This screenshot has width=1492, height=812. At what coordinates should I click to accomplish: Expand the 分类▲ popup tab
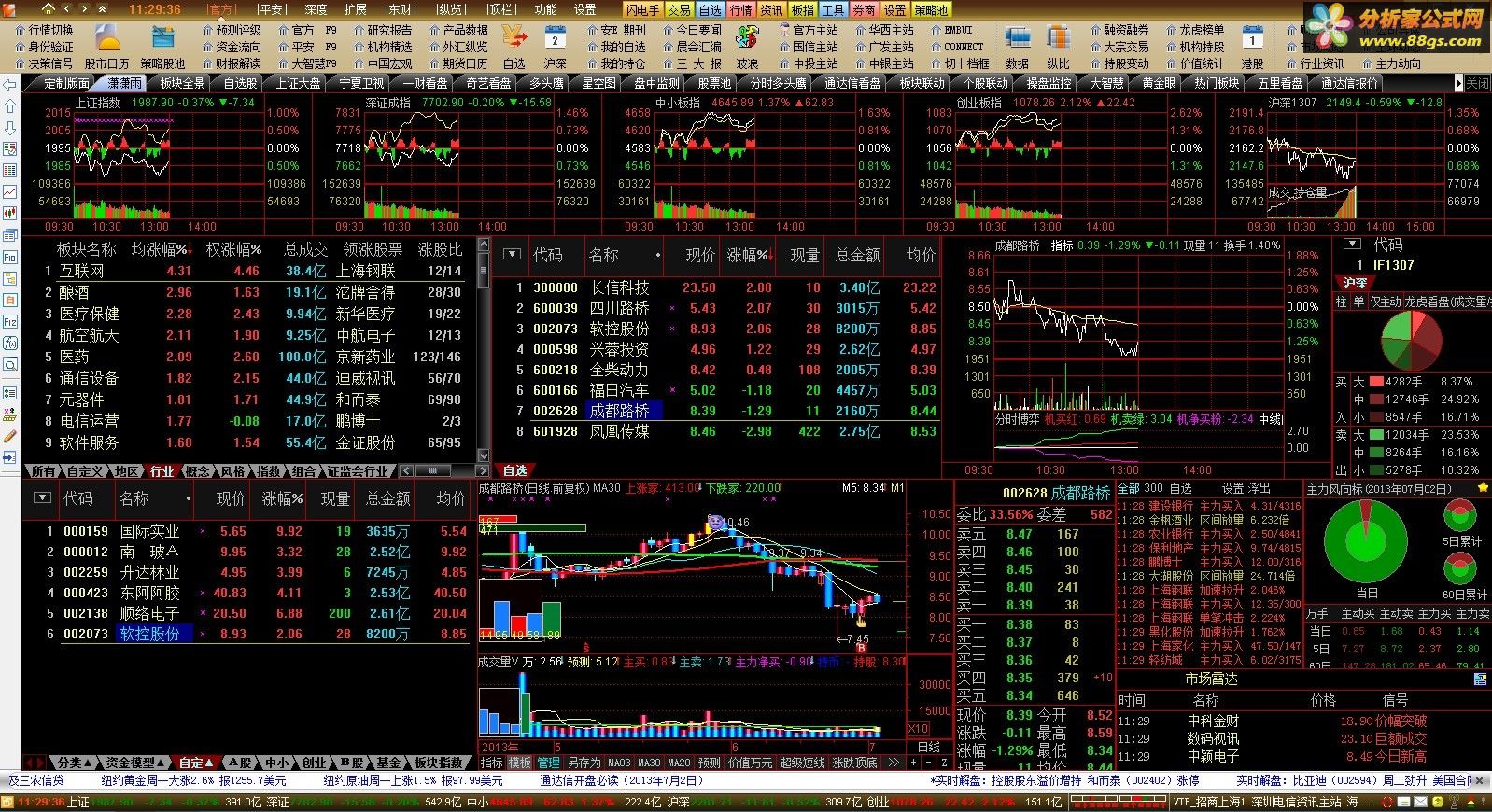pos(74,763)
